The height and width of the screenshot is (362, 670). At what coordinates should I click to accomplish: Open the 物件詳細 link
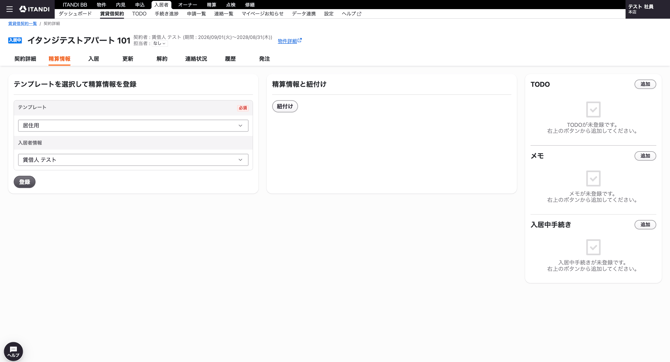[x=290, y=41]
